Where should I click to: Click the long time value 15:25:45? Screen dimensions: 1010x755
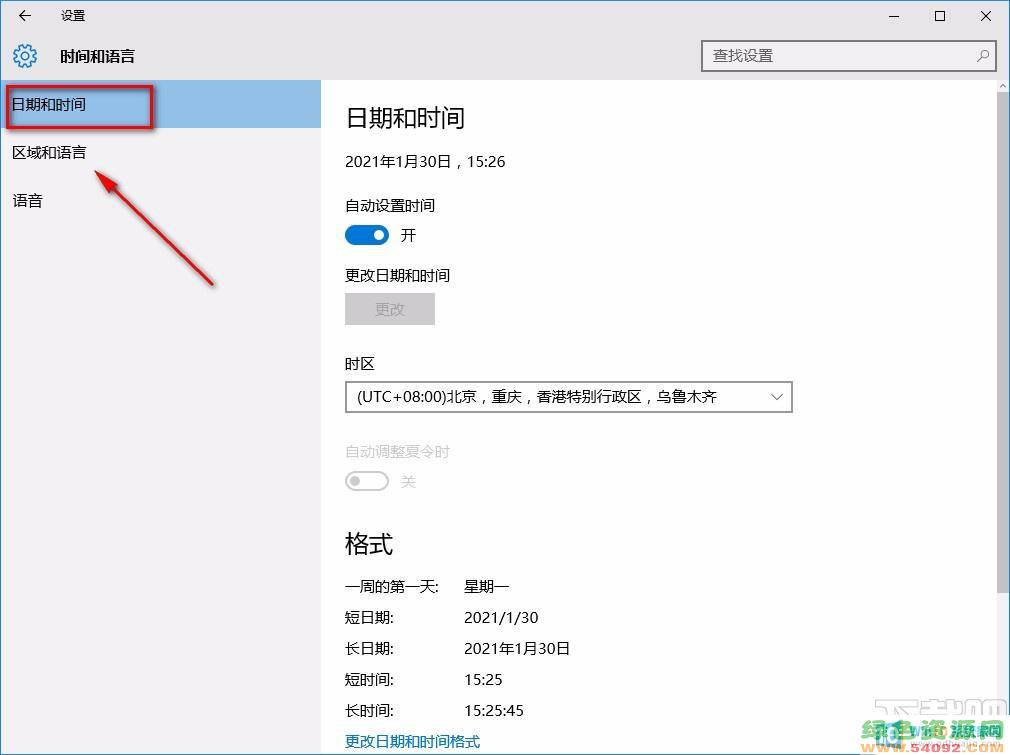pos(494,711)
